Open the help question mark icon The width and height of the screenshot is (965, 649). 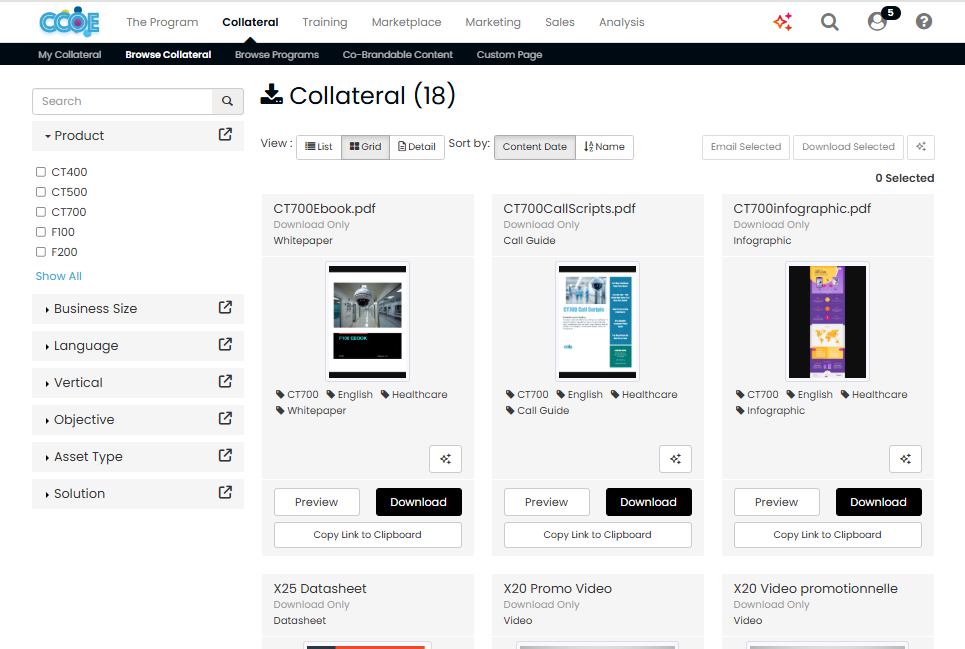click(922, 21)
